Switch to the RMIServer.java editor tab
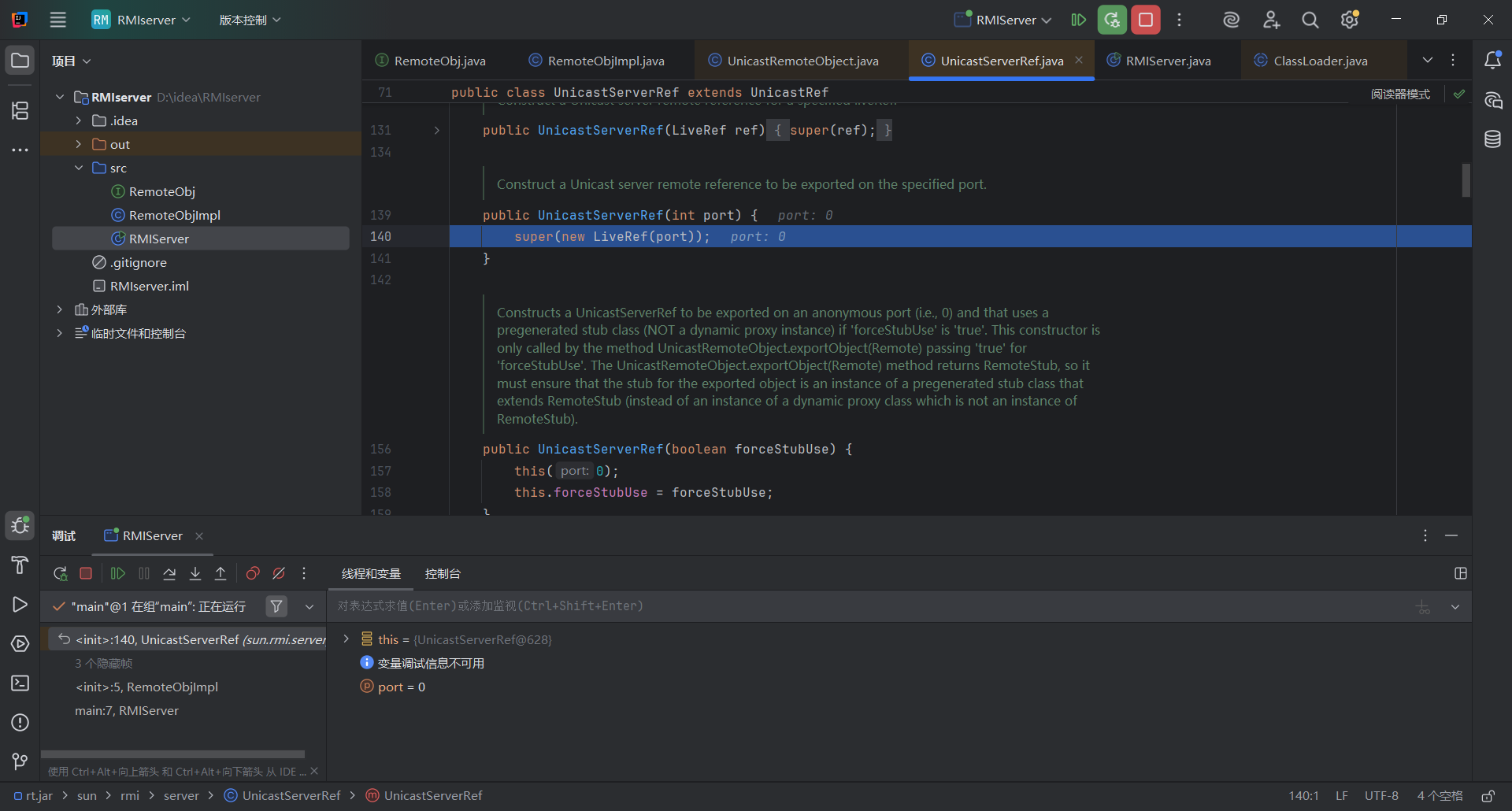Image resolution: width=1512 pixels, height=811 pixels. (x=1168, y=61)
